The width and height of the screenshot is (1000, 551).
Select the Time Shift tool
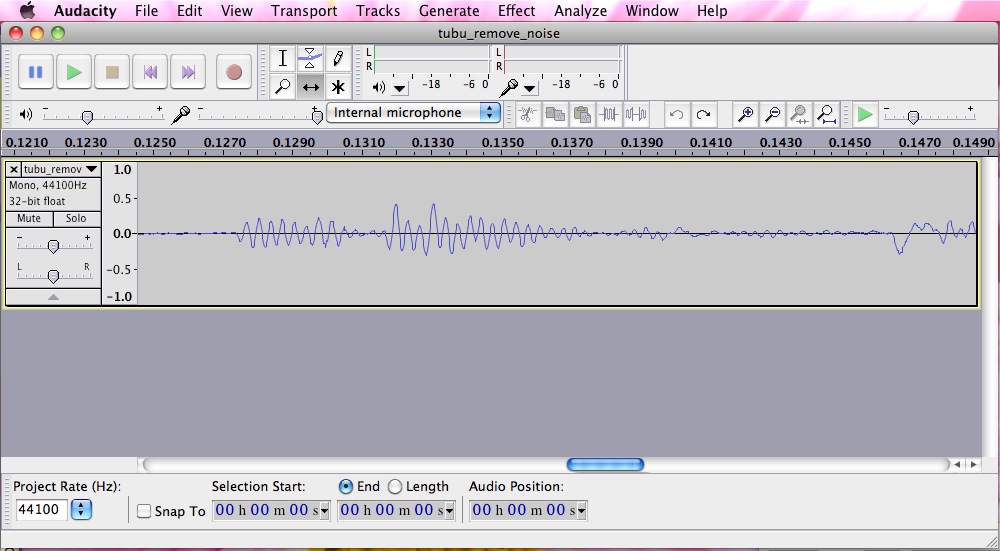pos(310,87)
